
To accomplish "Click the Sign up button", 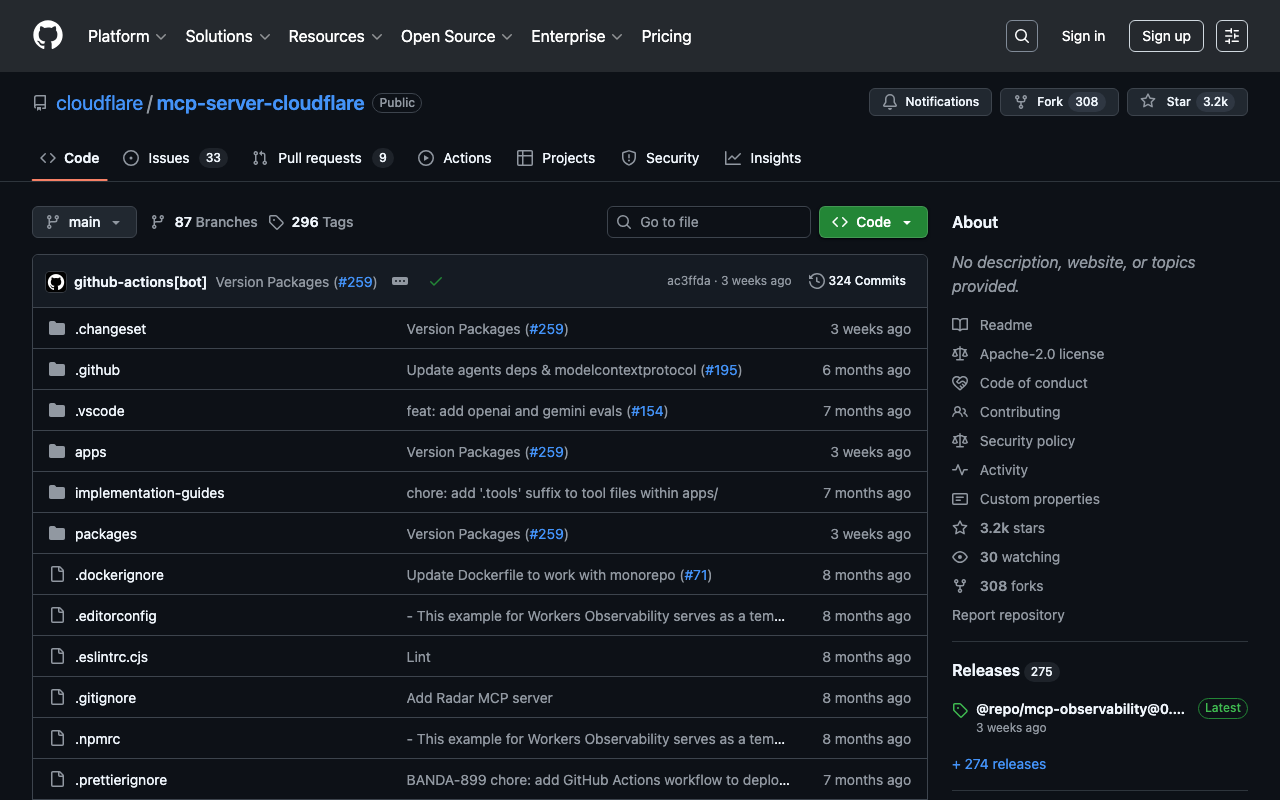I will point(1166,36).
